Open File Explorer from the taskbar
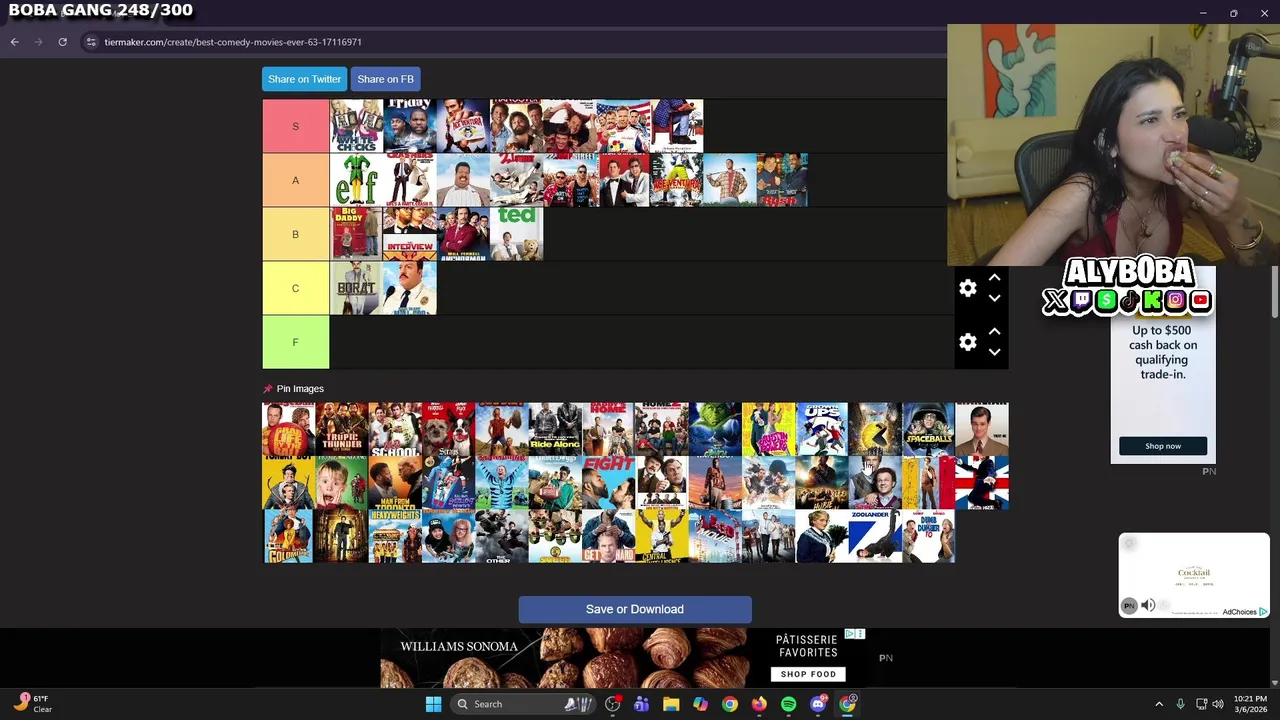Viewport: 1280px width, 720px height. pos(671,704)
